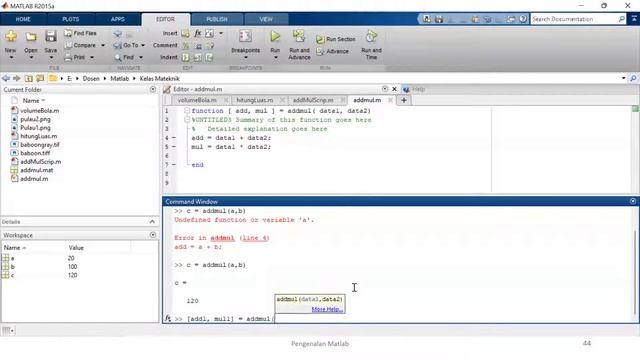Click the Help question mark icon
This screenshot has height=360, width=640.
click(x=523, y=19)
